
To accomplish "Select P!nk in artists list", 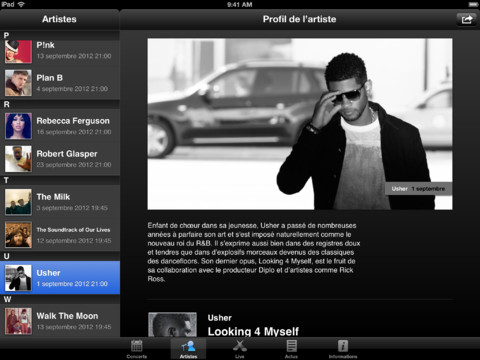I will pos(60,52).
